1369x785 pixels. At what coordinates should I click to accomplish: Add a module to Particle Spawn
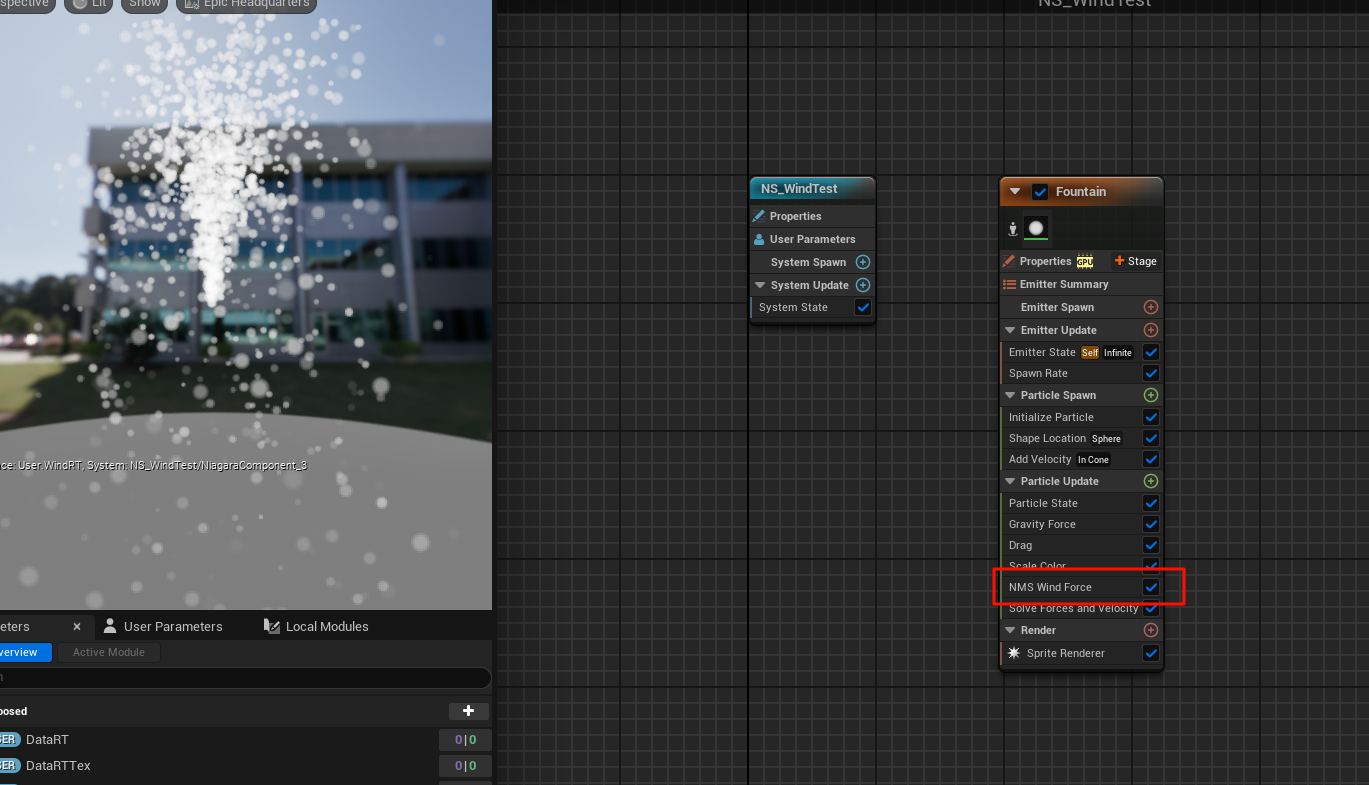1150,395
